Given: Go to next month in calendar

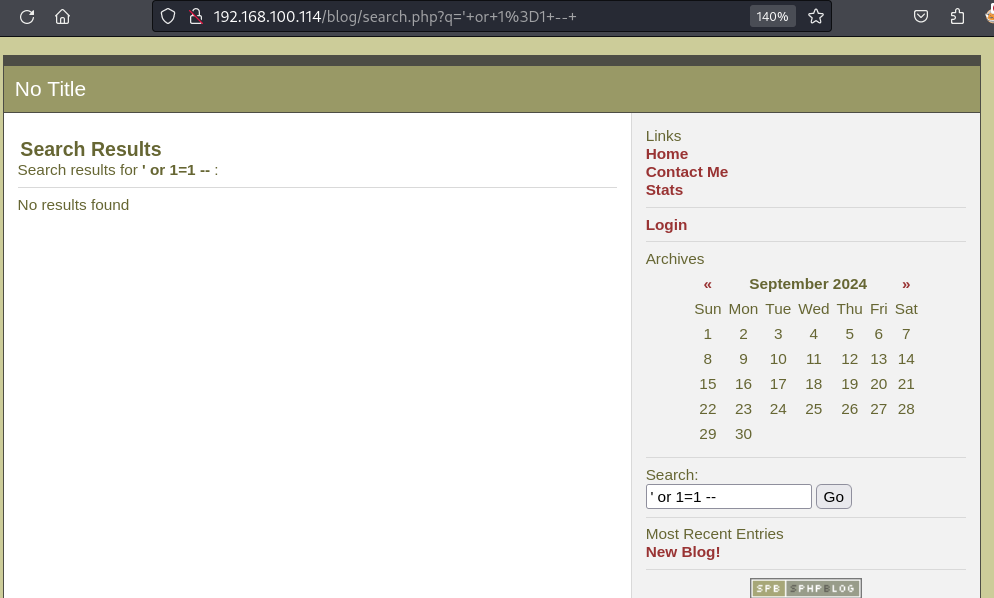Looking at the screenshot, I should click(x=906, y=284).
